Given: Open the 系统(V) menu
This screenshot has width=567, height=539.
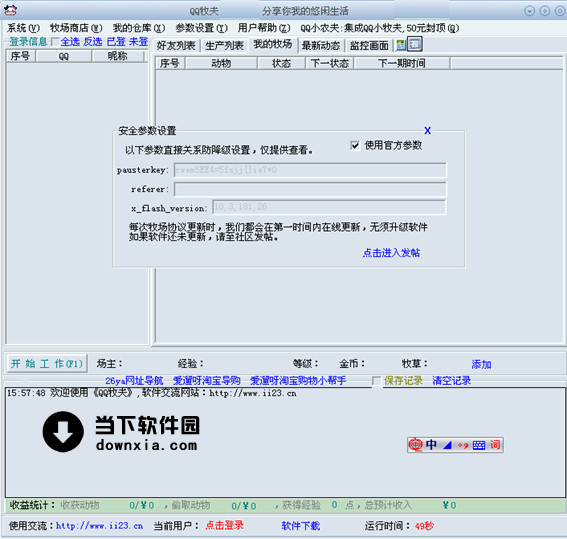Looking at the screenshot, I should [x=23, y=28].
